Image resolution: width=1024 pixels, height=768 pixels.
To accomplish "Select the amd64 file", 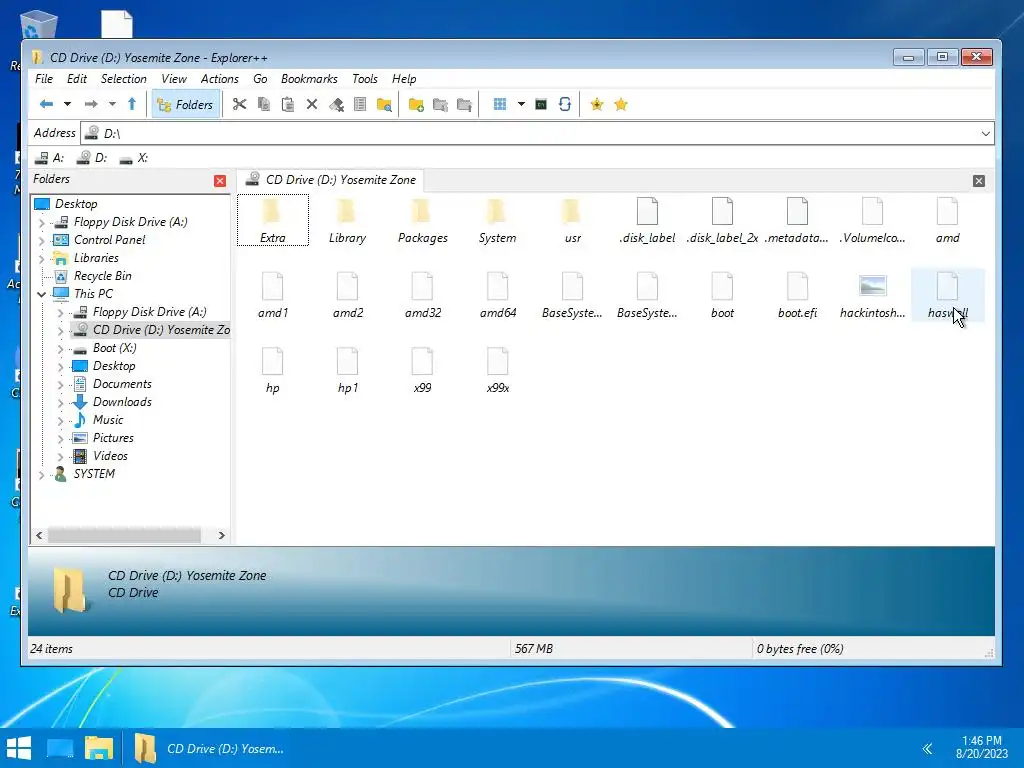I will tap(498, 296).
